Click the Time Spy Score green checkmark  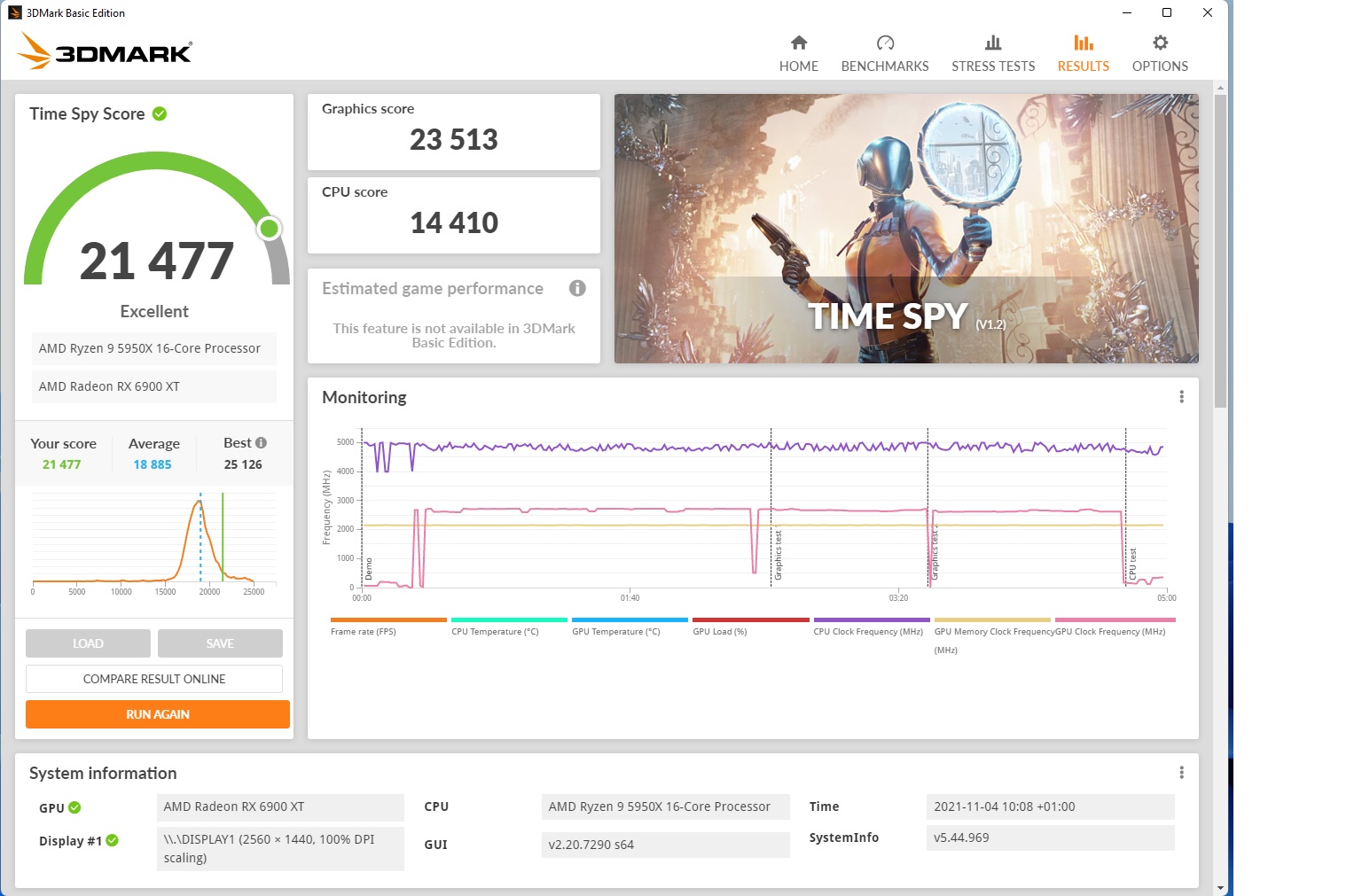click(x=160, y=113)
